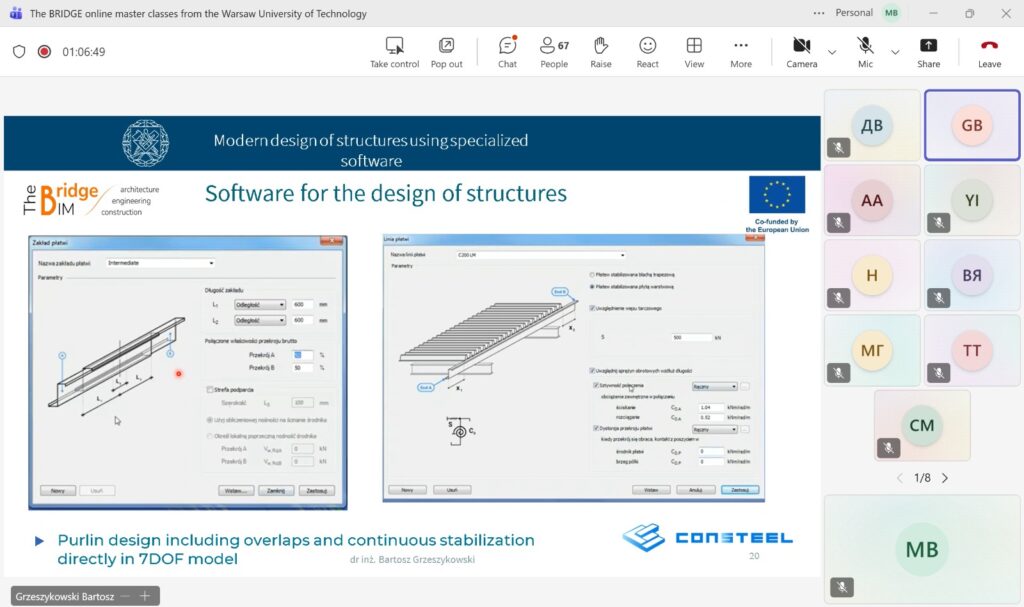The image size is (1024, 607).
Task: Click the Pop out icon
Action: pos(446,52)
